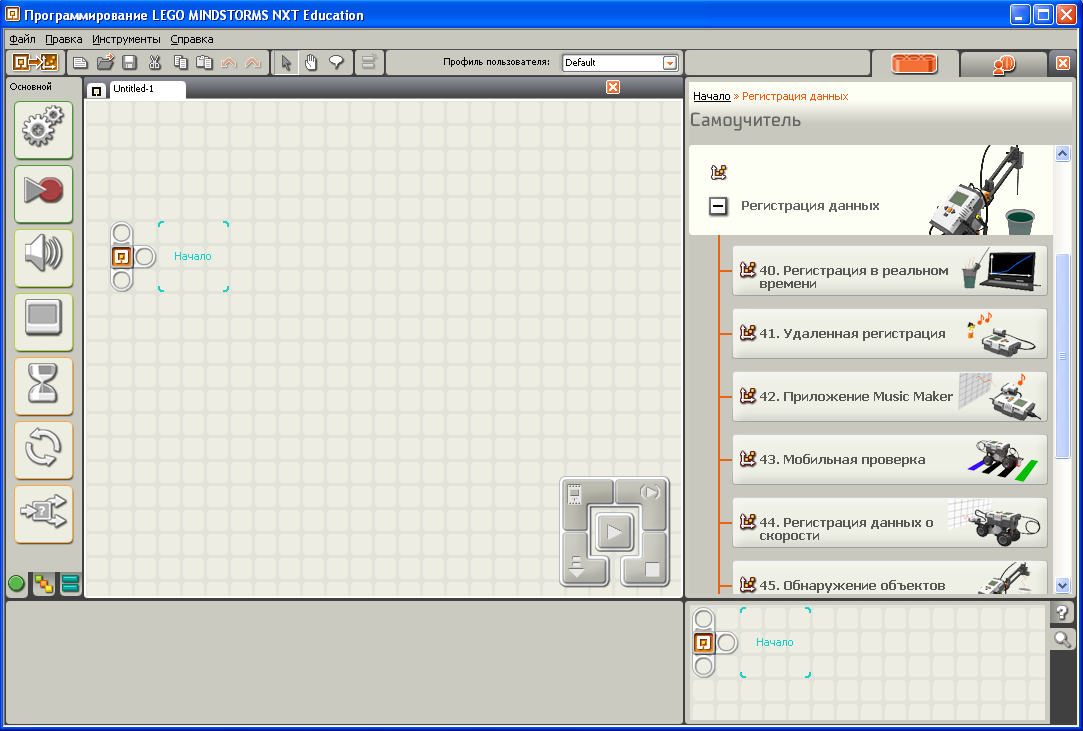Open lesson 43 Мобильная проверка
1083x731 pixels.
click(890, 459)
